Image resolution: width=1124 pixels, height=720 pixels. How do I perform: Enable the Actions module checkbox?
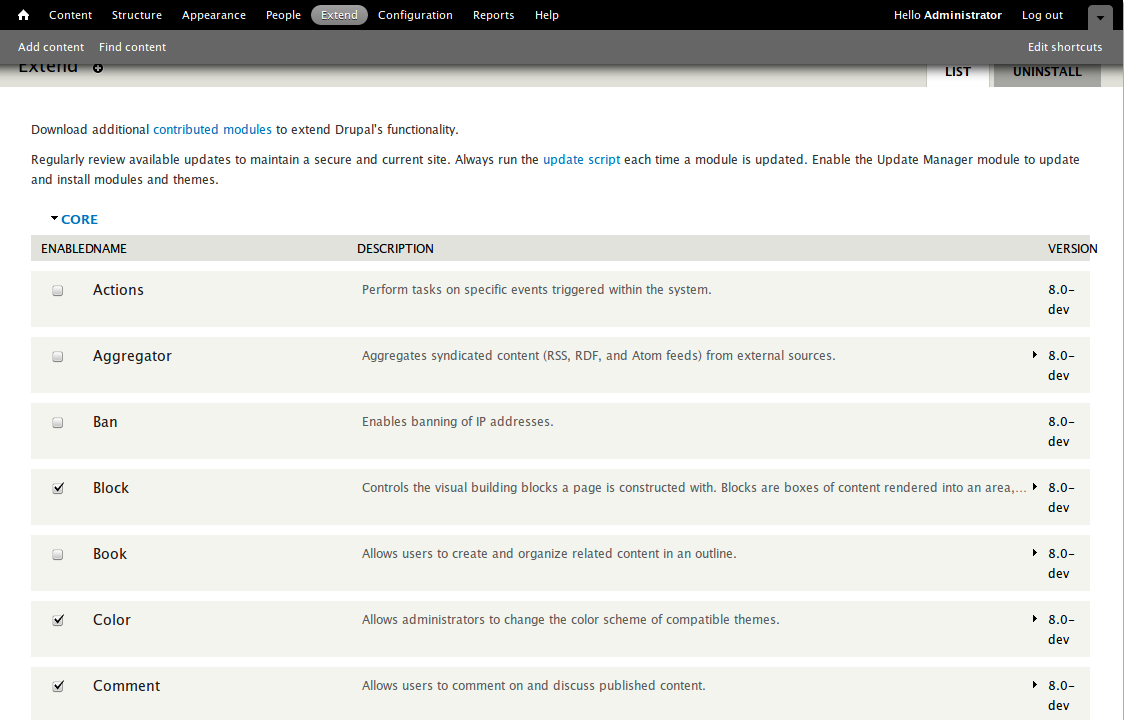click(58, 290)
